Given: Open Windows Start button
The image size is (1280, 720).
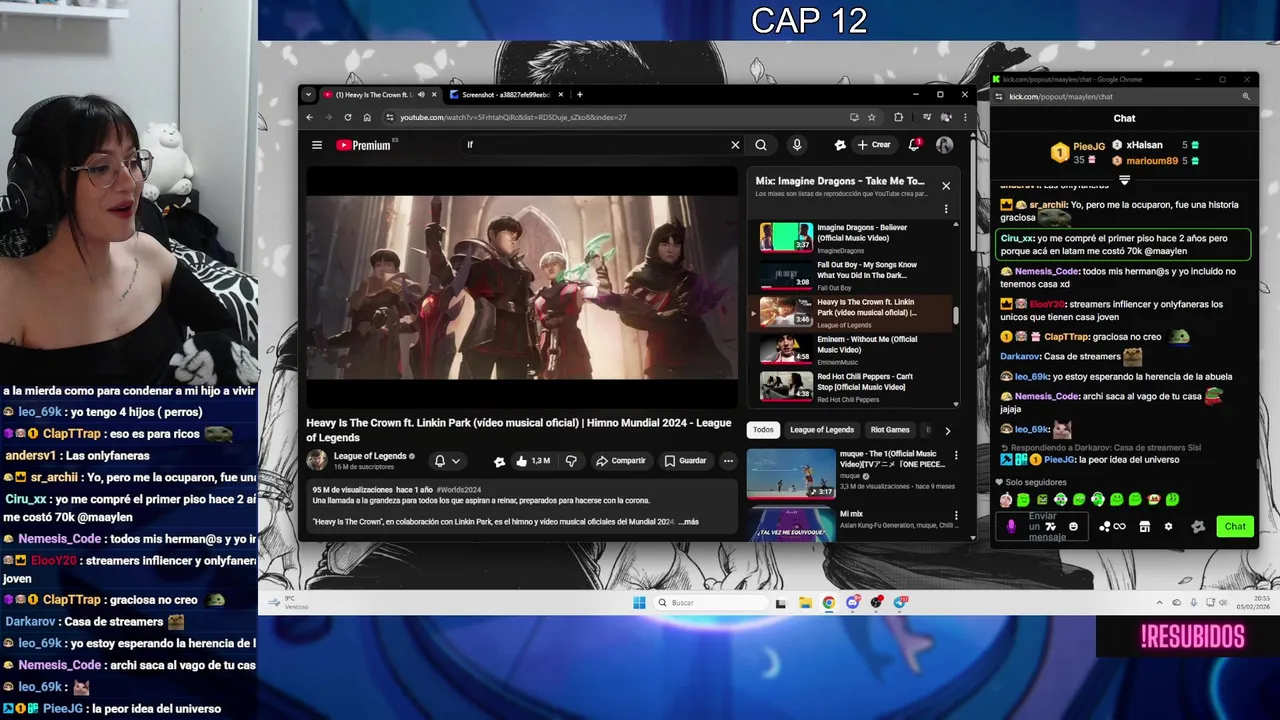Looking at the screenshot, I should coord(639,603).
